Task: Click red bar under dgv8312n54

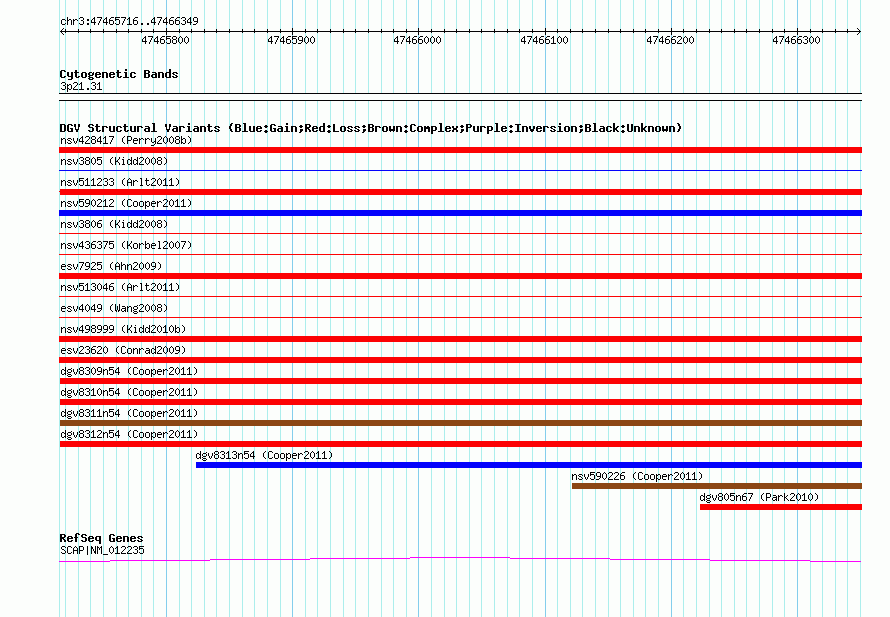Action: coord(460,444)
